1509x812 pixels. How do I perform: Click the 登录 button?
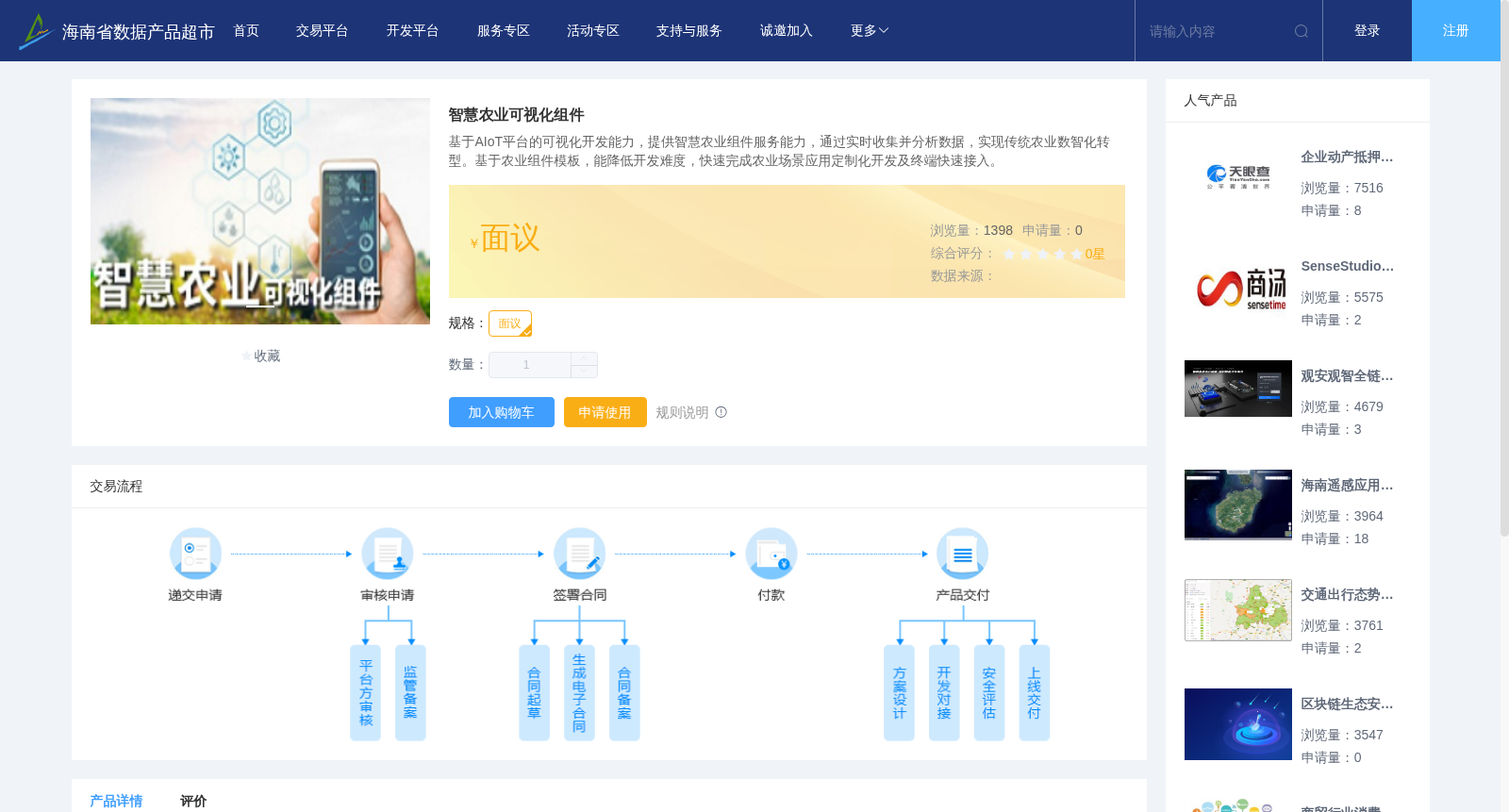1368,31
